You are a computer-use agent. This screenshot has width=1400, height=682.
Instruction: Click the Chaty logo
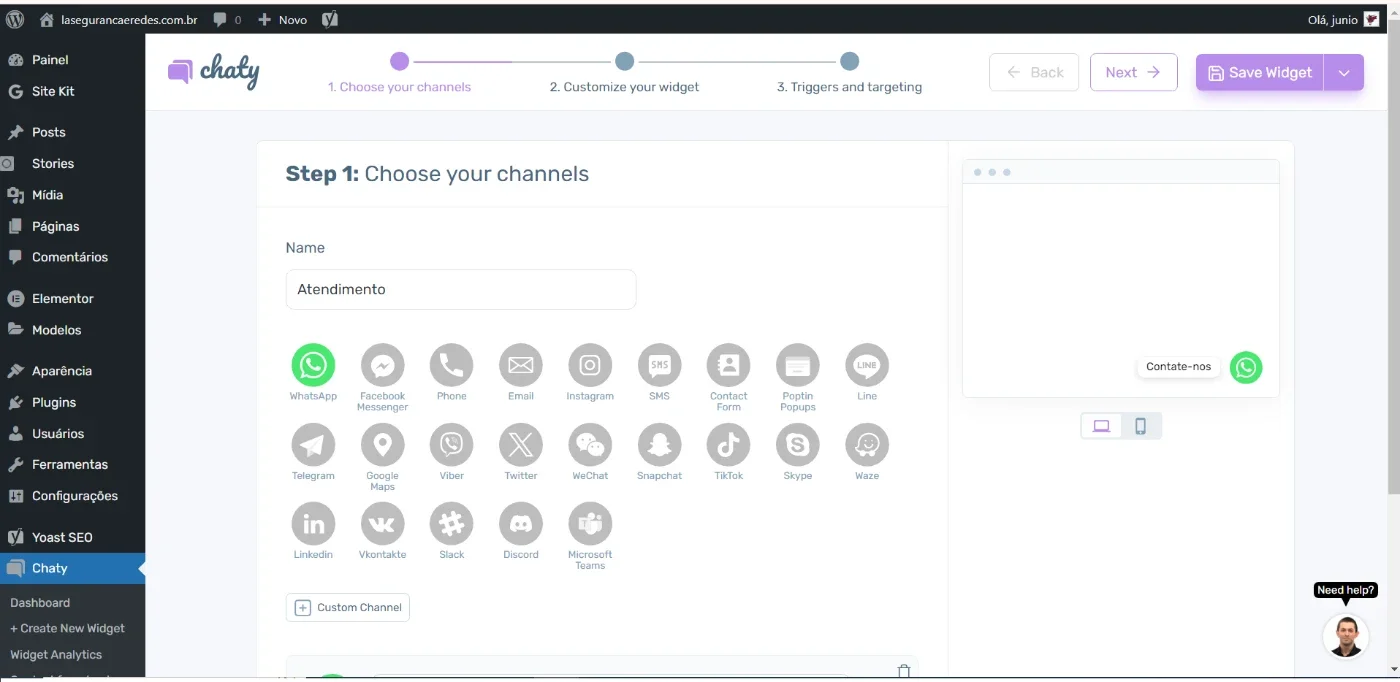[213, 72]
